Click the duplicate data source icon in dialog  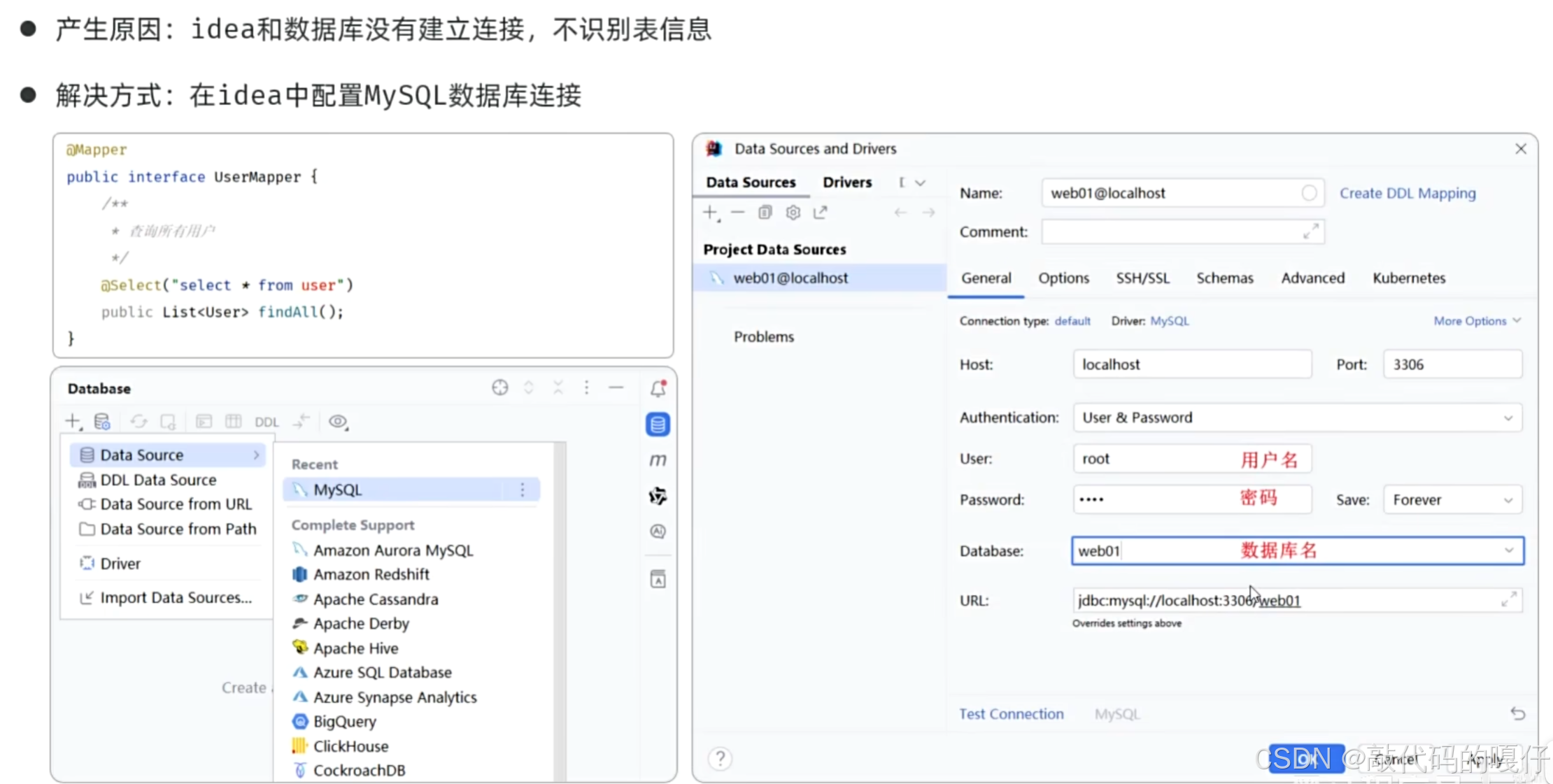tap(765, 212)
